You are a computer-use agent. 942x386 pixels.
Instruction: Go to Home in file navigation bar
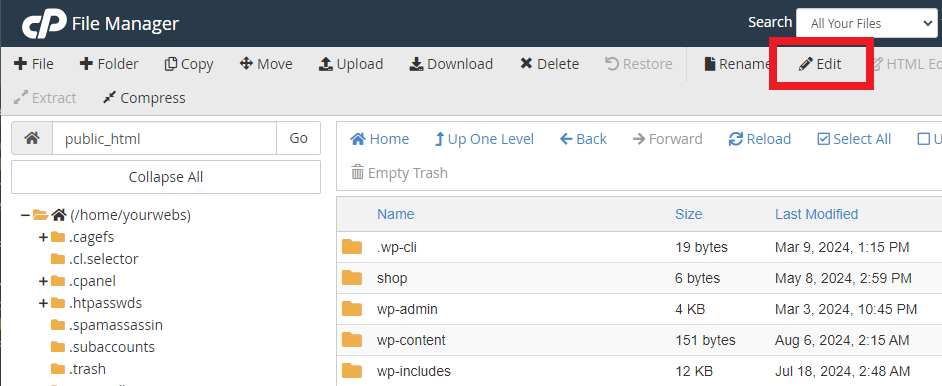point(380,139)
